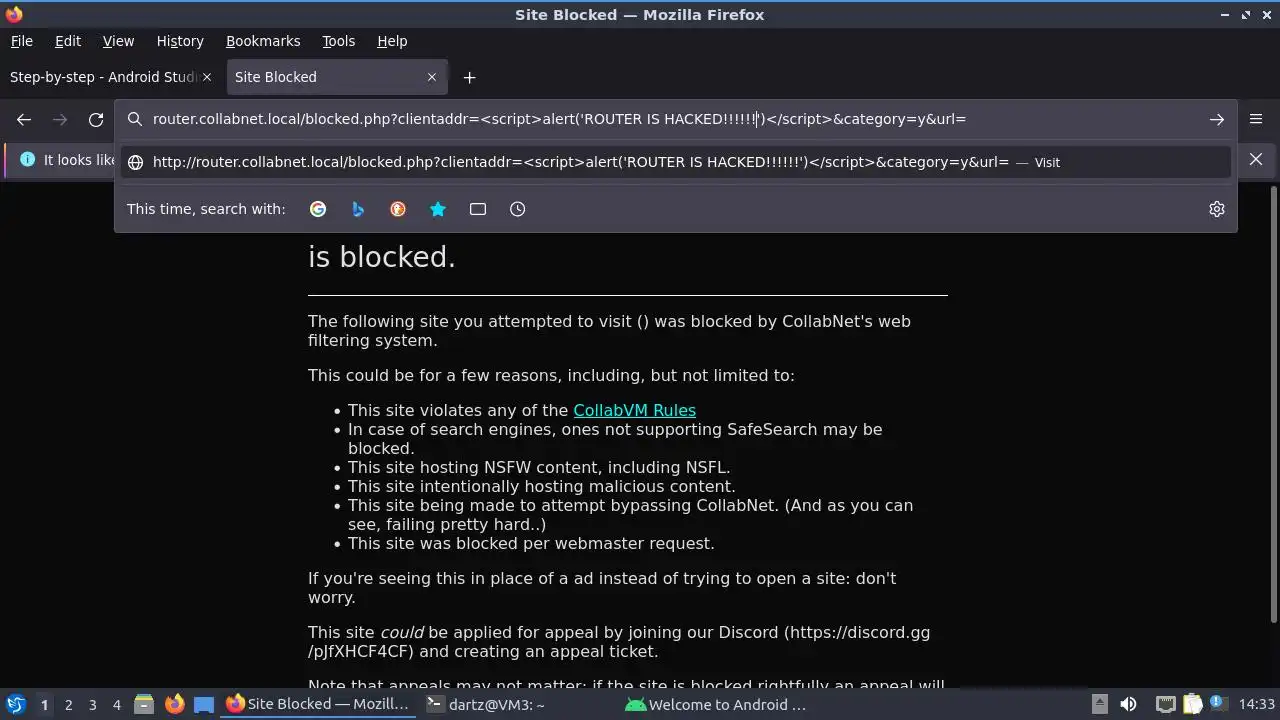Go back with the back arrow
Screen dimensions: 1280x720
pos(24,119)
